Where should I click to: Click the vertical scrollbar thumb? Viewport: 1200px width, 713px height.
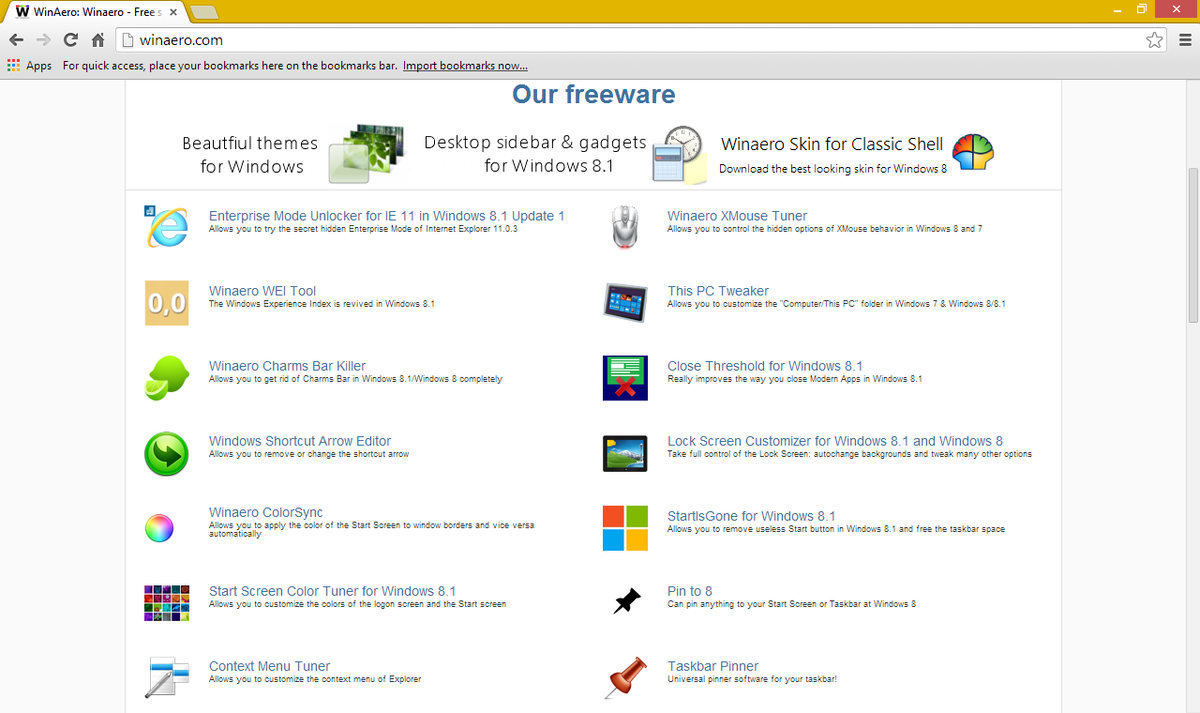pos(1192,245)
